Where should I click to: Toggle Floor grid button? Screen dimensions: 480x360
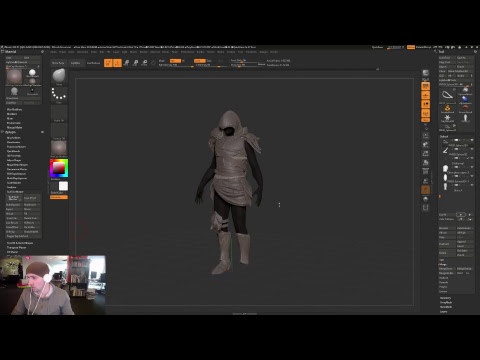coord(426,95)
